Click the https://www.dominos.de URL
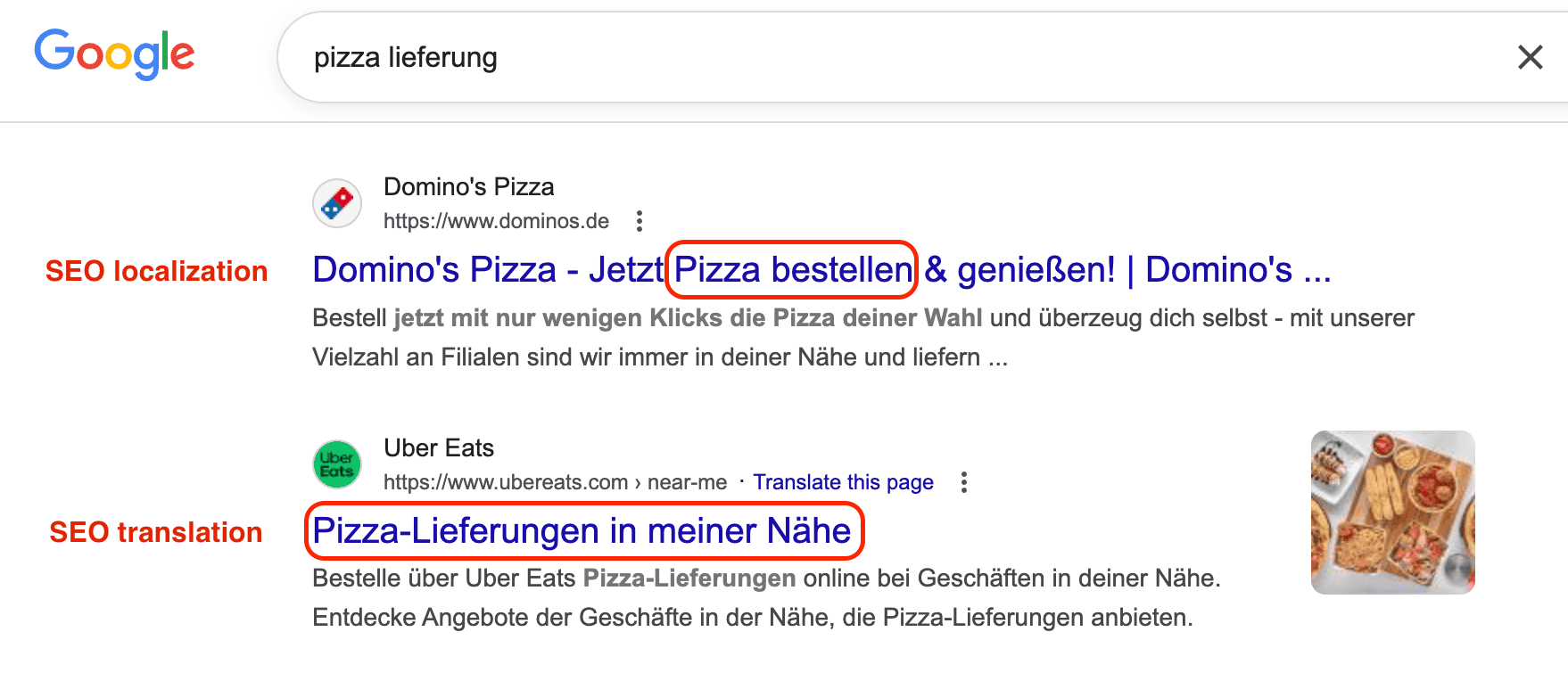Viewport: 1568px width, 681px height. [x=496, y=221]
